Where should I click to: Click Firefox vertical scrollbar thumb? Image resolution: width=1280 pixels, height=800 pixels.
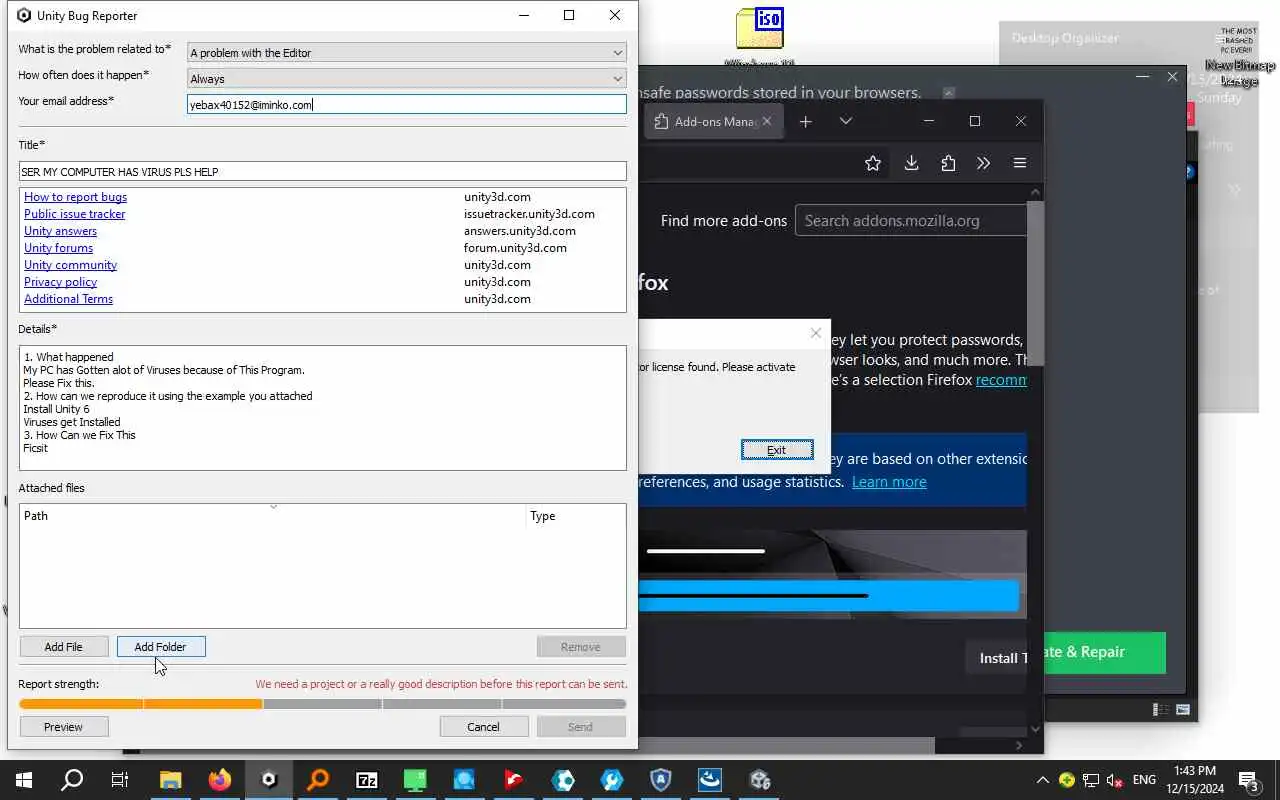tap(1035, 283)
